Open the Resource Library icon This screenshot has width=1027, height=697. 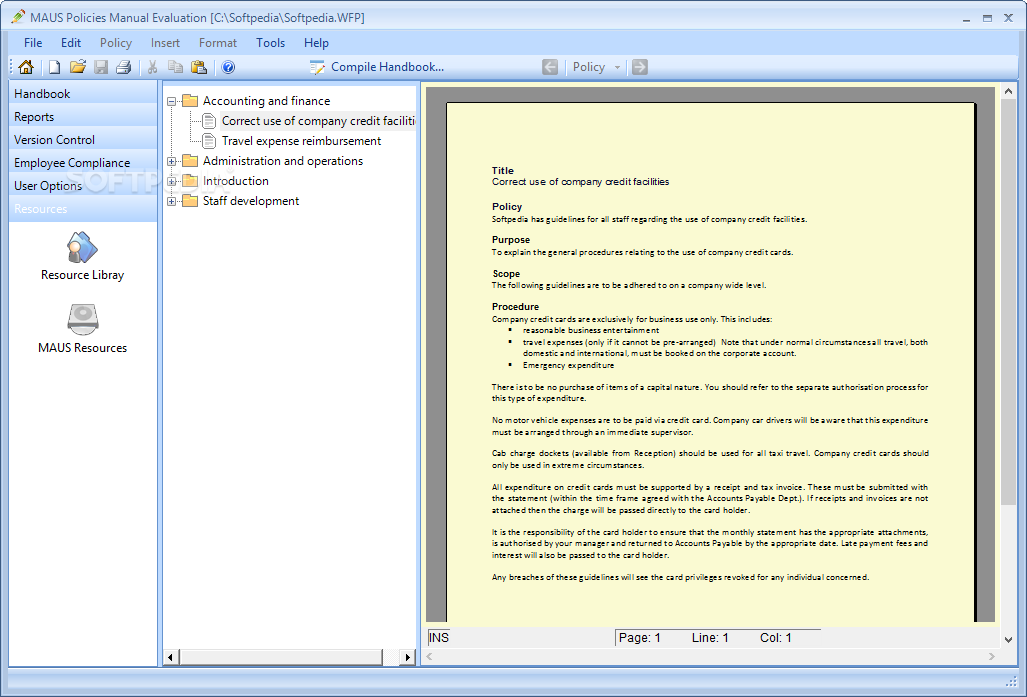click(x=83, y=248)
